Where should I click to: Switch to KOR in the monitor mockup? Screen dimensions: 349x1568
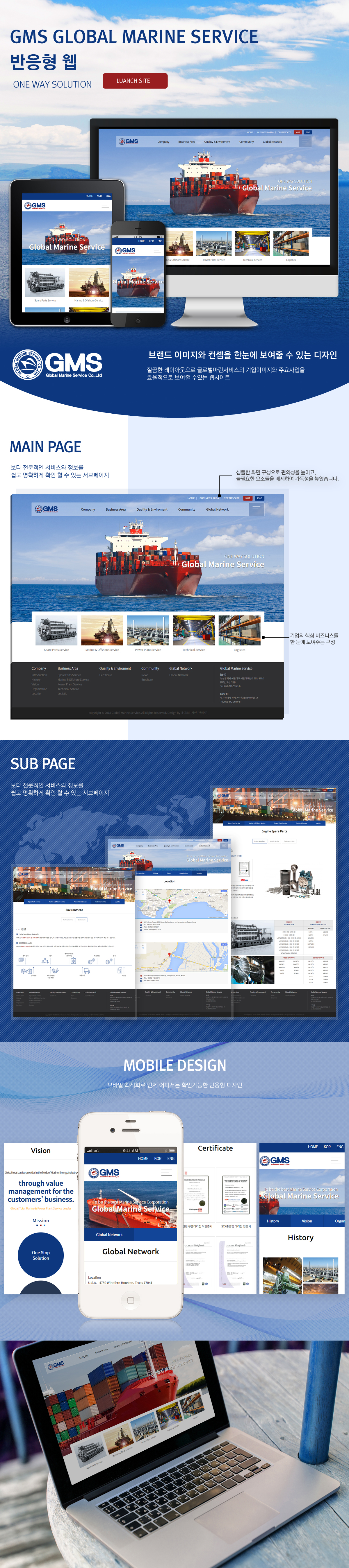pyautogui.click(x=298, y=132)
